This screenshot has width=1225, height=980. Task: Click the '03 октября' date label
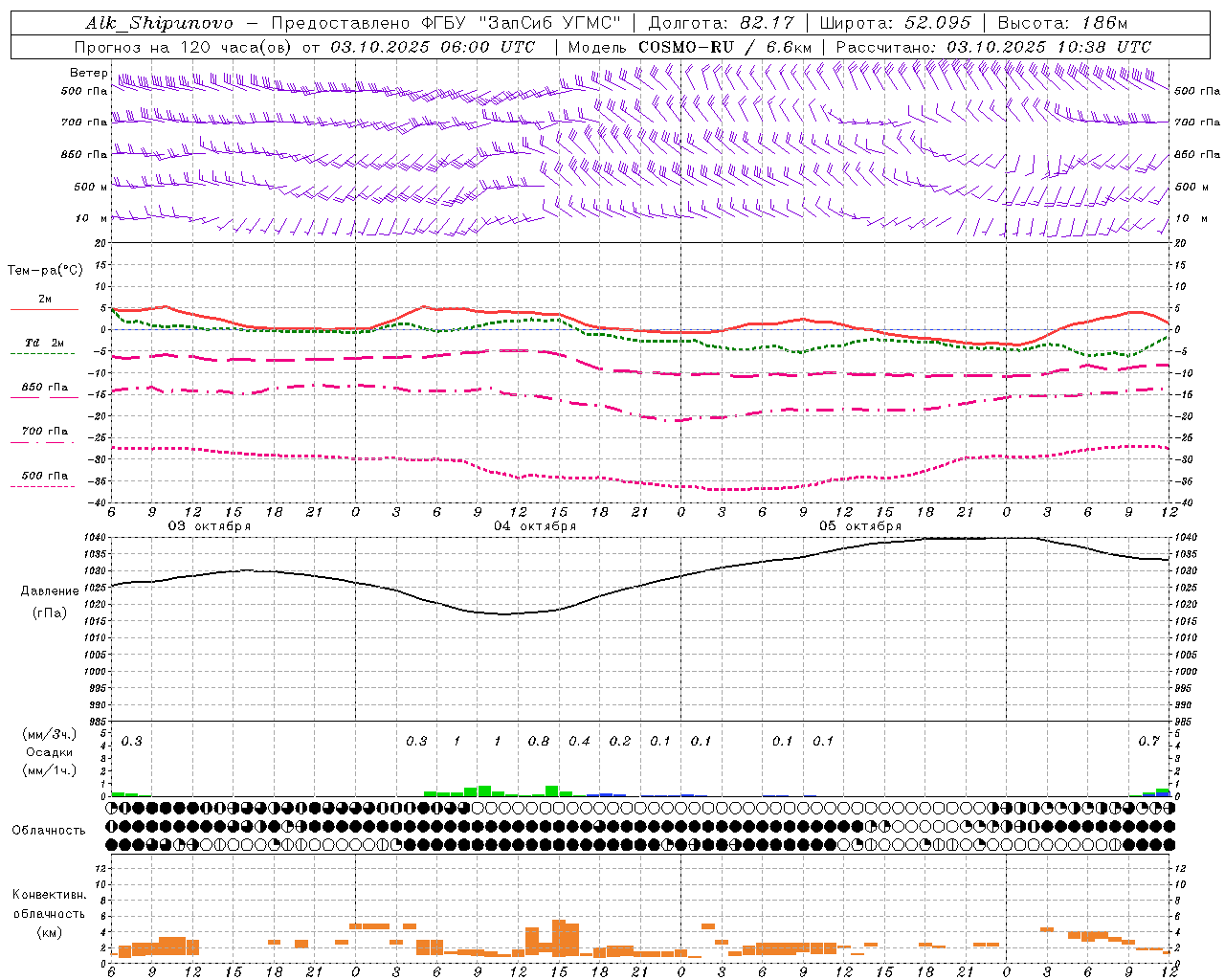coord(210,526)
